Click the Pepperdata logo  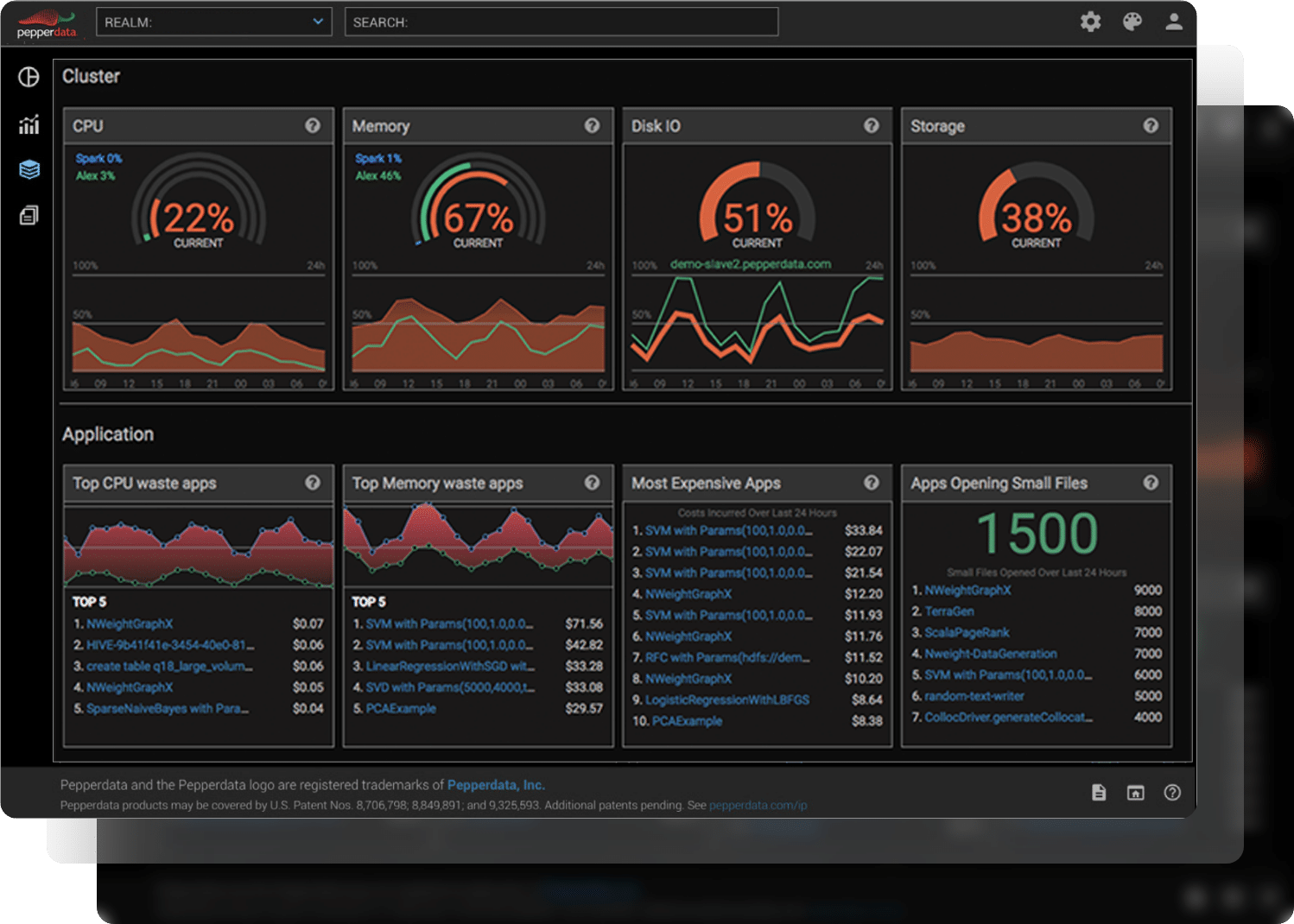(47, 23)
